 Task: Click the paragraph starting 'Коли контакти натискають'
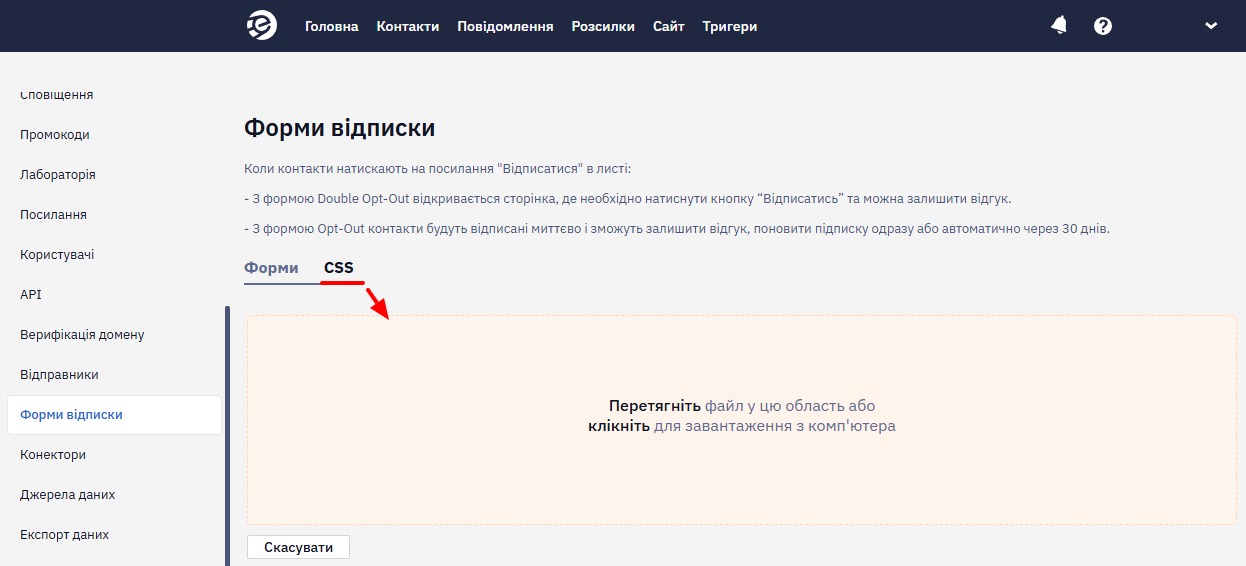click(x=437, y=169)
